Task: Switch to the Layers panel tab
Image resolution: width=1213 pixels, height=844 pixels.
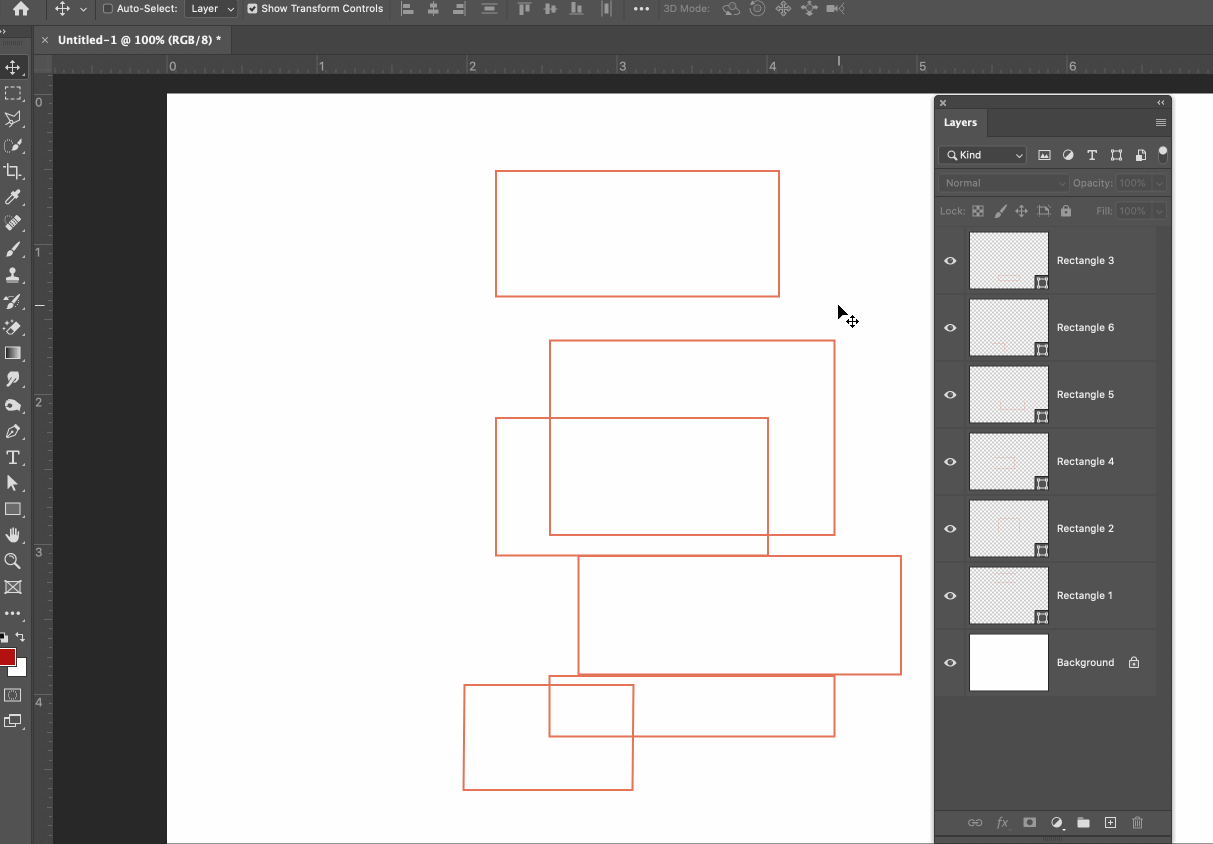Action: pyautogui.click(x=960, y=122)
